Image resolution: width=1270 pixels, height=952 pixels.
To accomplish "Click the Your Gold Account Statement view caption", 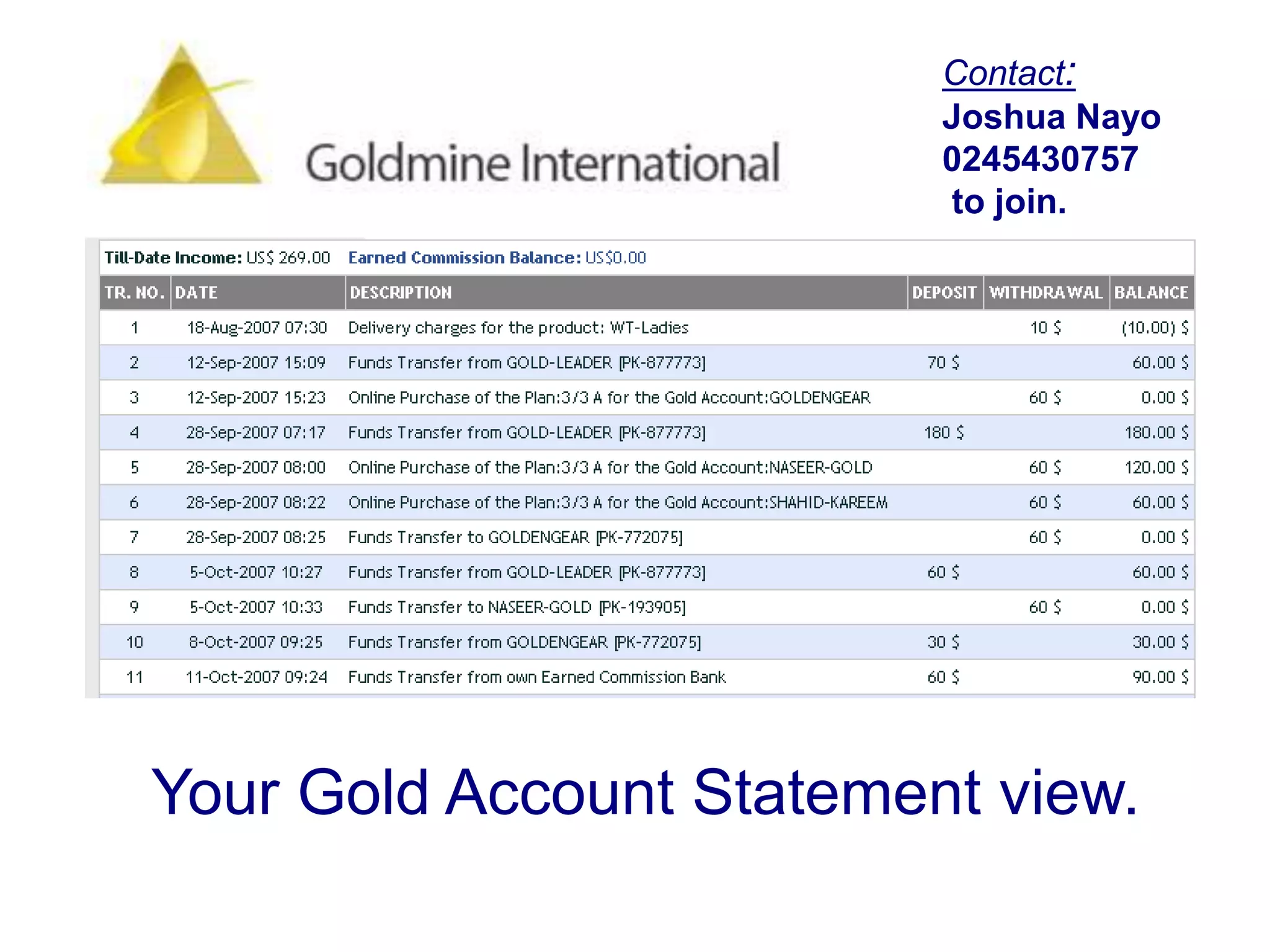I will pyautogui.click(x=644, y=791).
